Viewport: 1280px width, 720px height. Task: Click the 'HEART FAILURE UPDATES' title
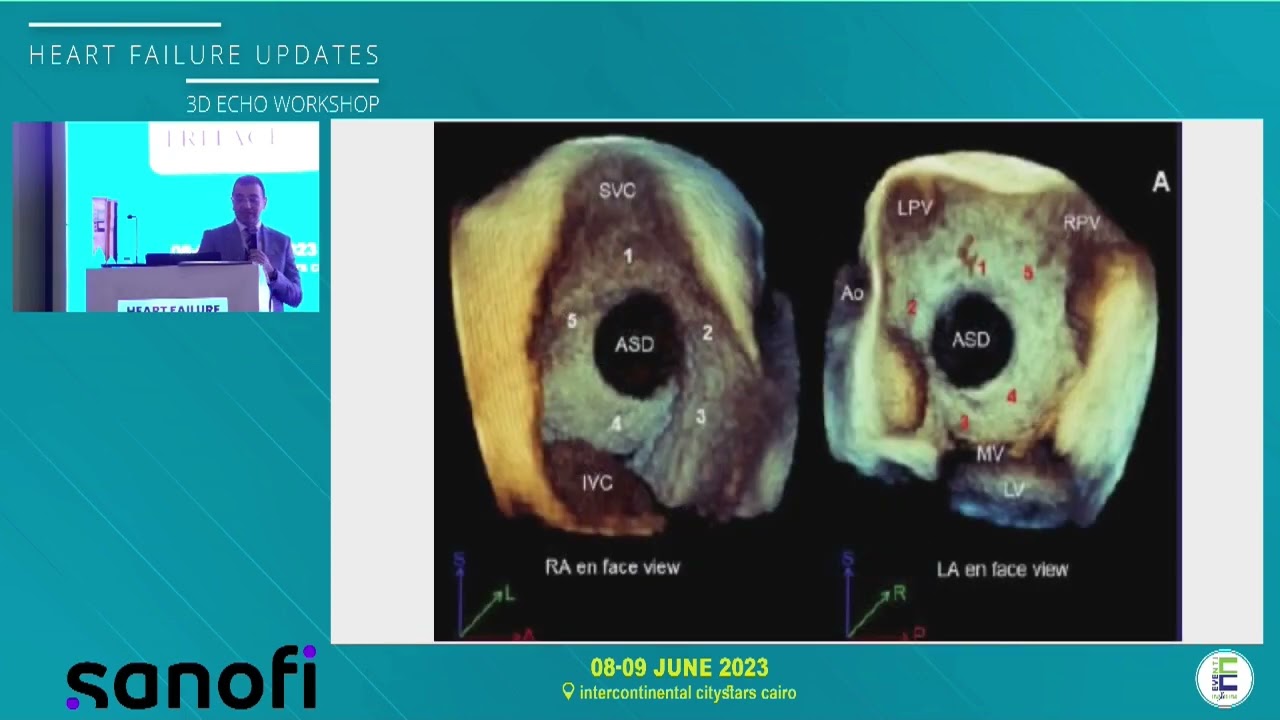pyautogui.click(x=204, y=55)
